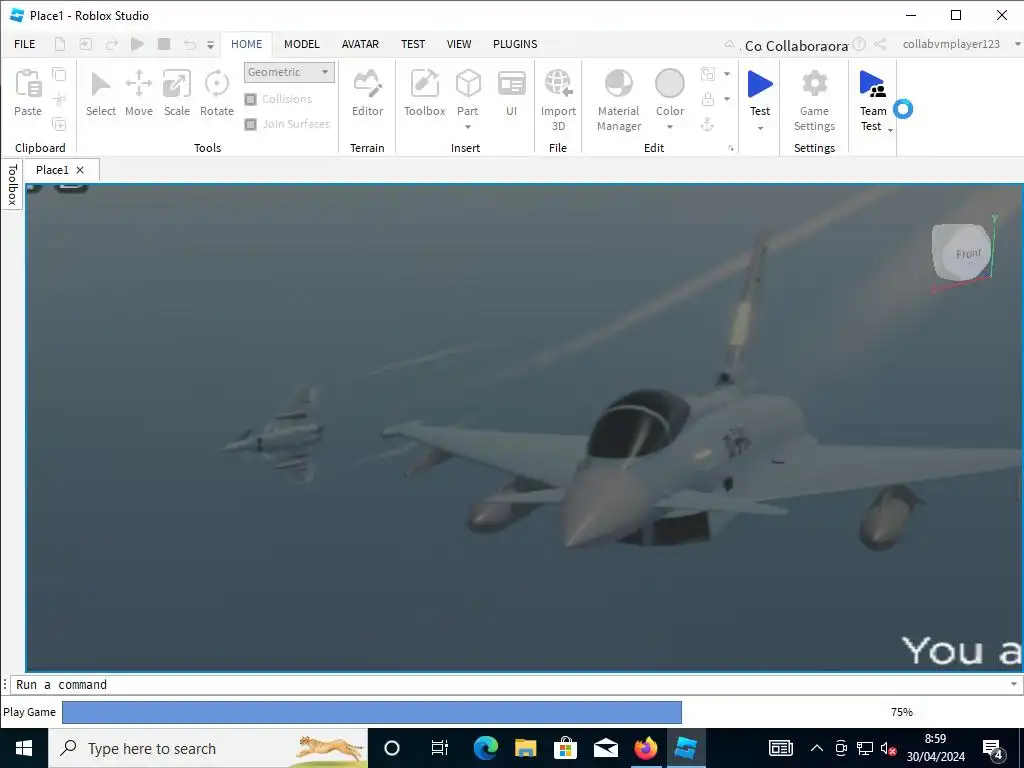Open Firefox from taskbar

point(646,748)
